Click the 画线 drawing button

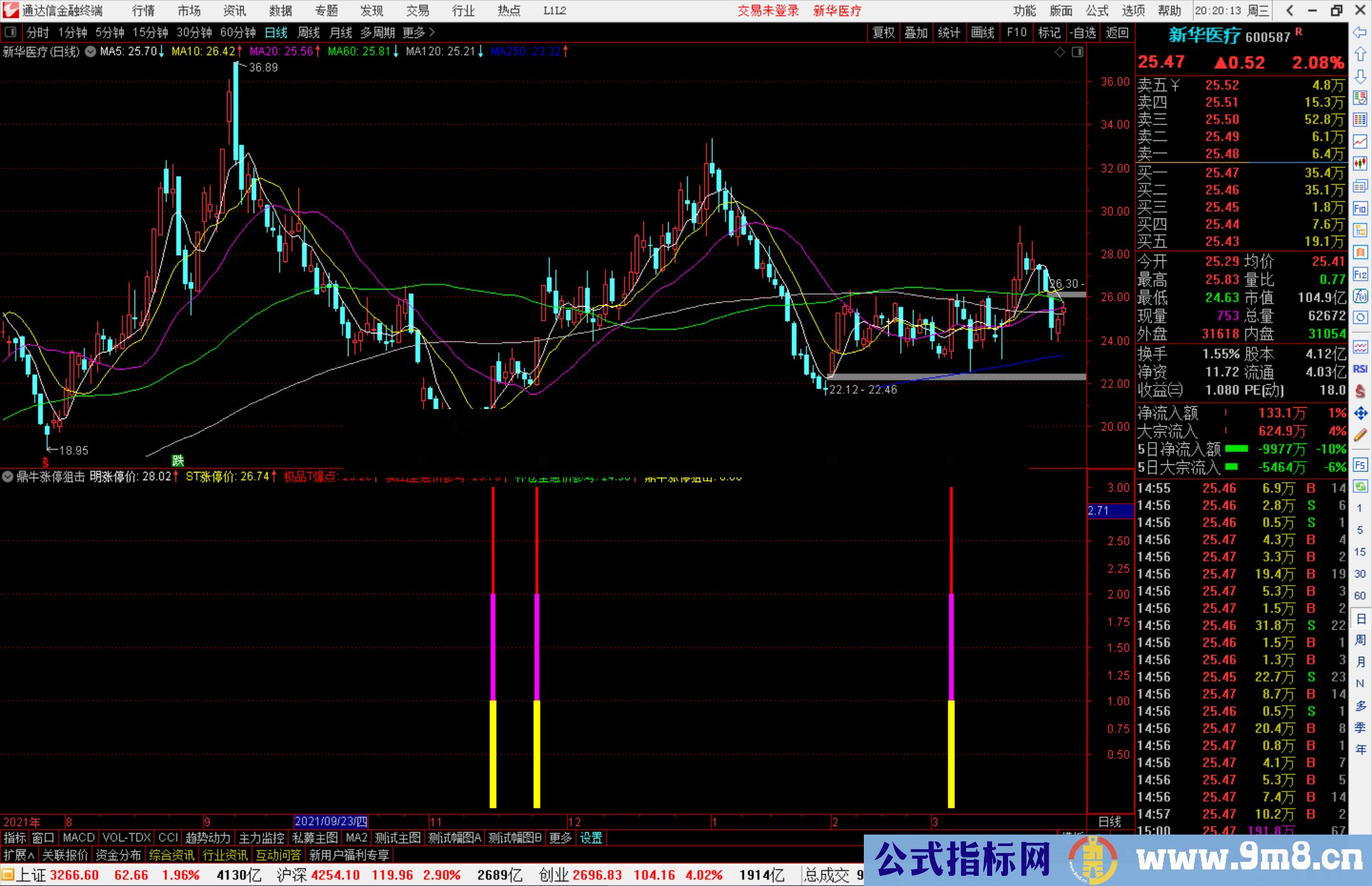983,32
